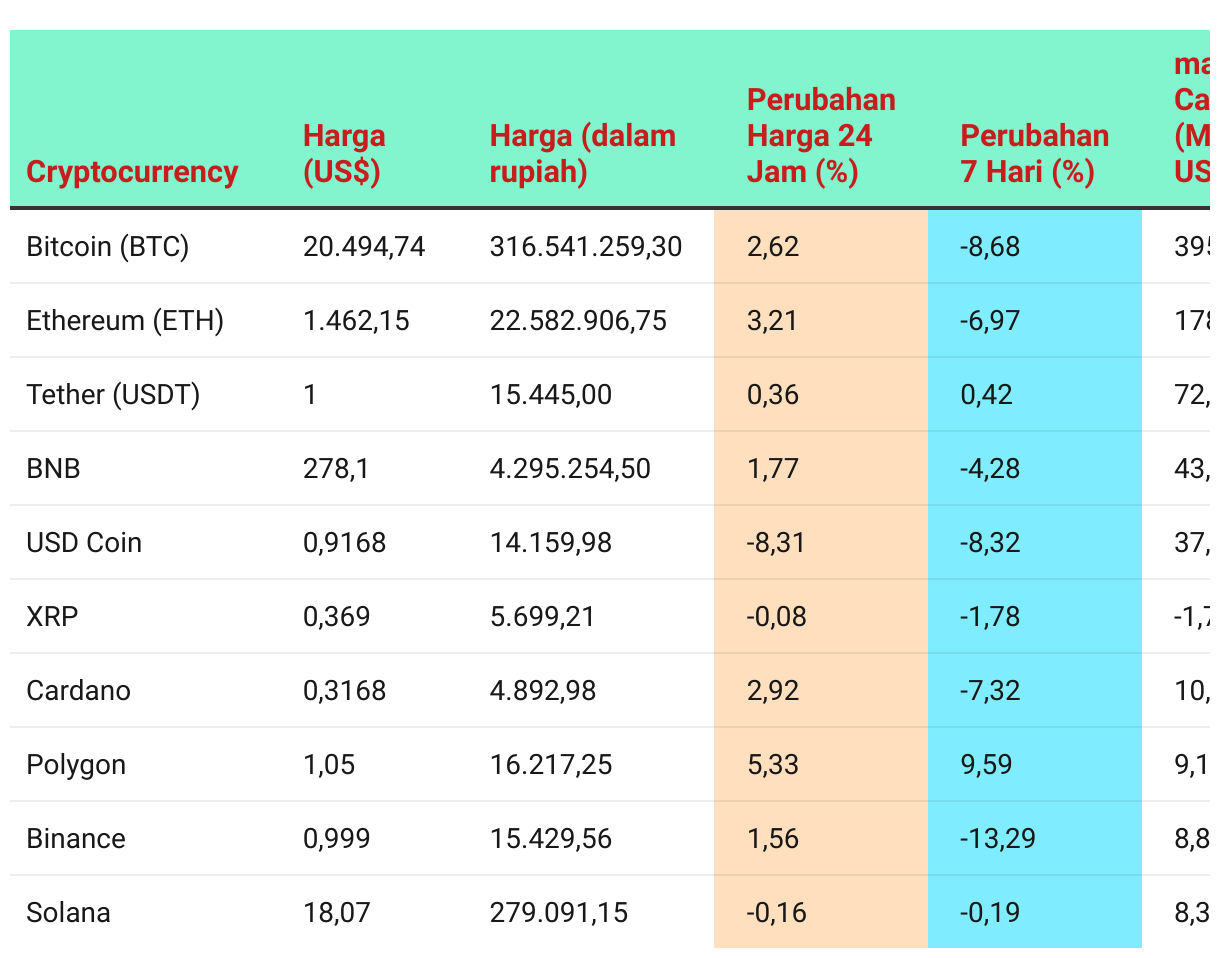Click the Tether (USDT) cell
Image resolution: width=1220 pixels, height=958 pixels.
point(113,395)
